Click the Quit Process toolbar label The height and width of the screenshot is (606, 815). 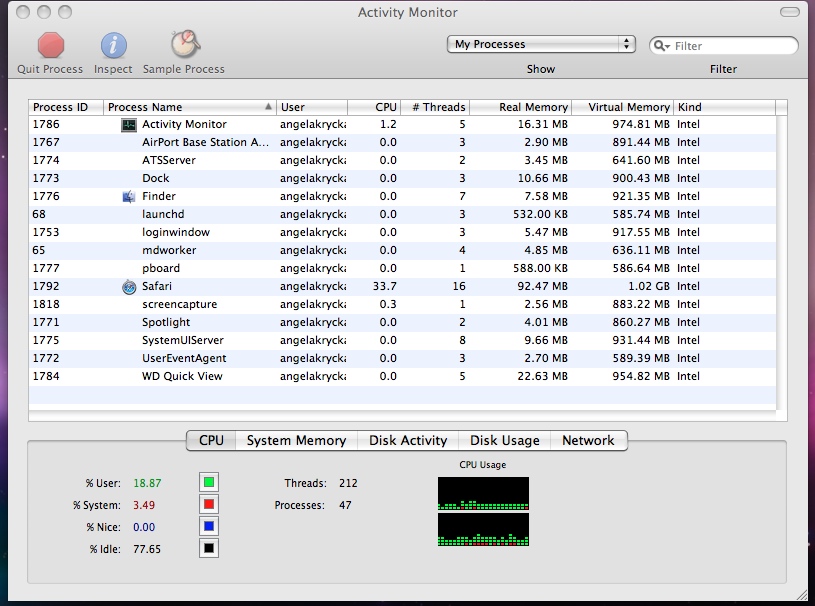pos(50,69)
